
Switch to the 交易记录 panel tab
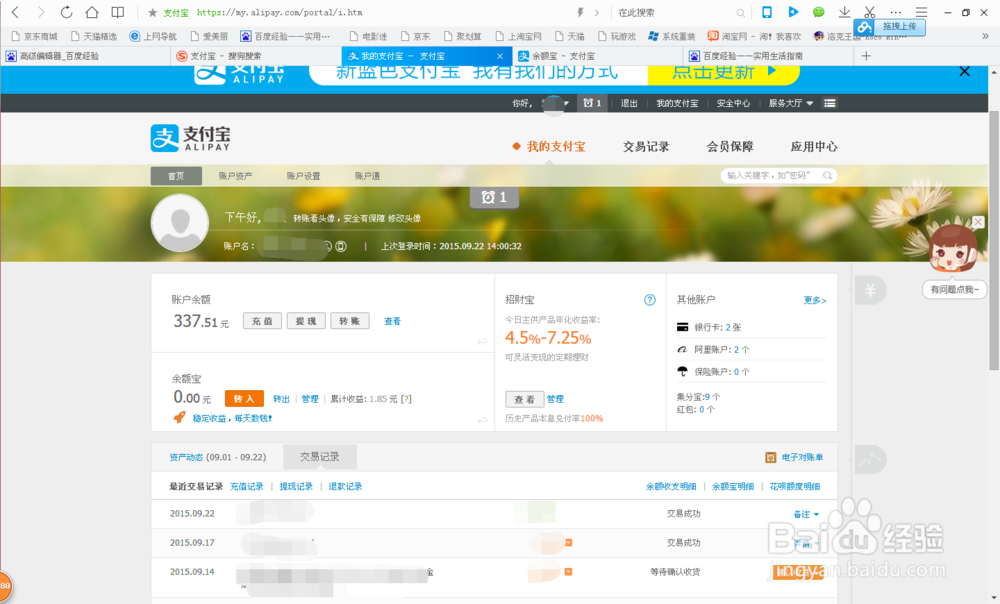coord(320,457)
